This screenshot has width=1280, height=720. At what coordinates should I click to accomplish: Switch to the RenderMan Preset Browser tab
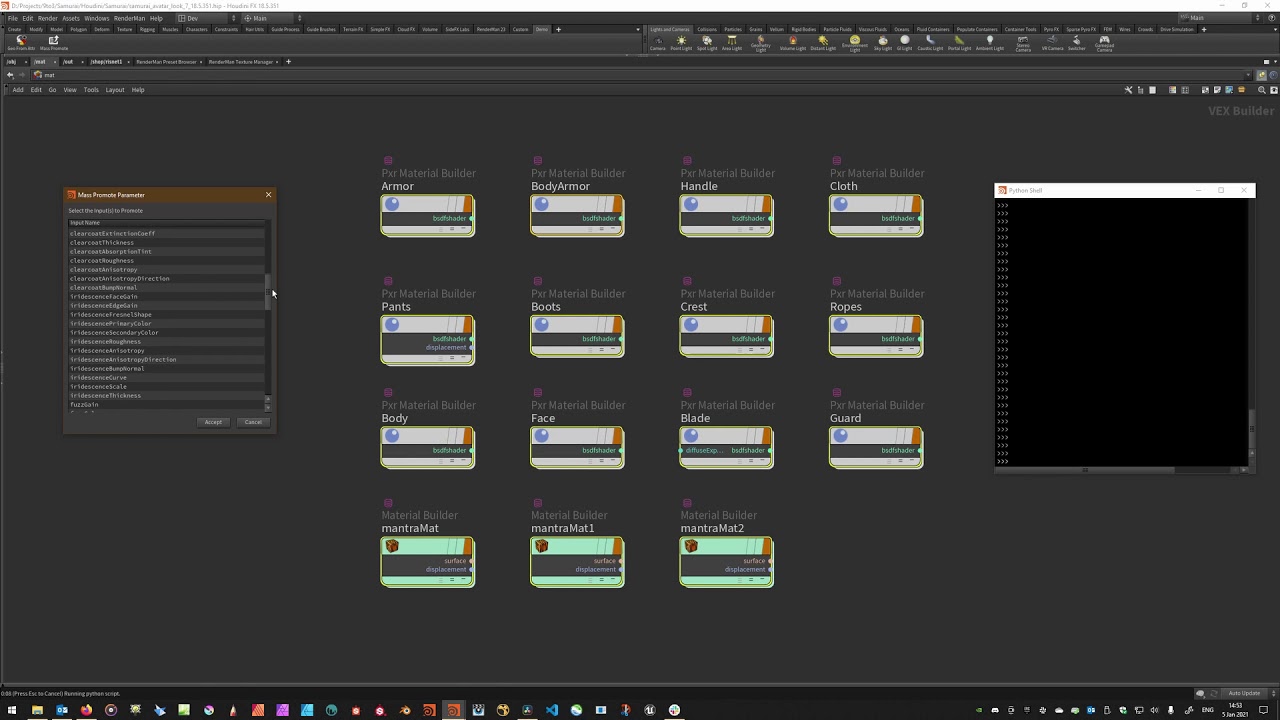[166, 62]
